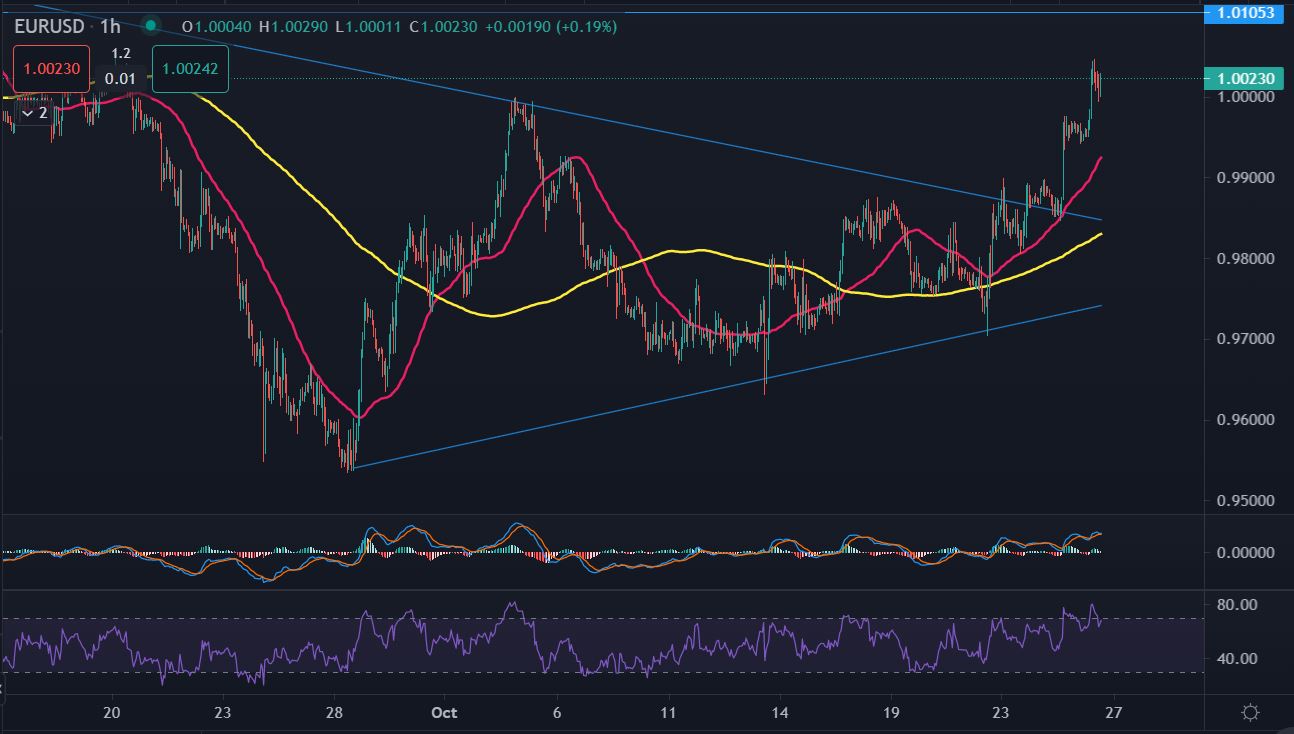The height and width of the screenshot is (734, 1294).
Task: Click the 0.95000 price axis label
Action: click(x=1244, y=500)
